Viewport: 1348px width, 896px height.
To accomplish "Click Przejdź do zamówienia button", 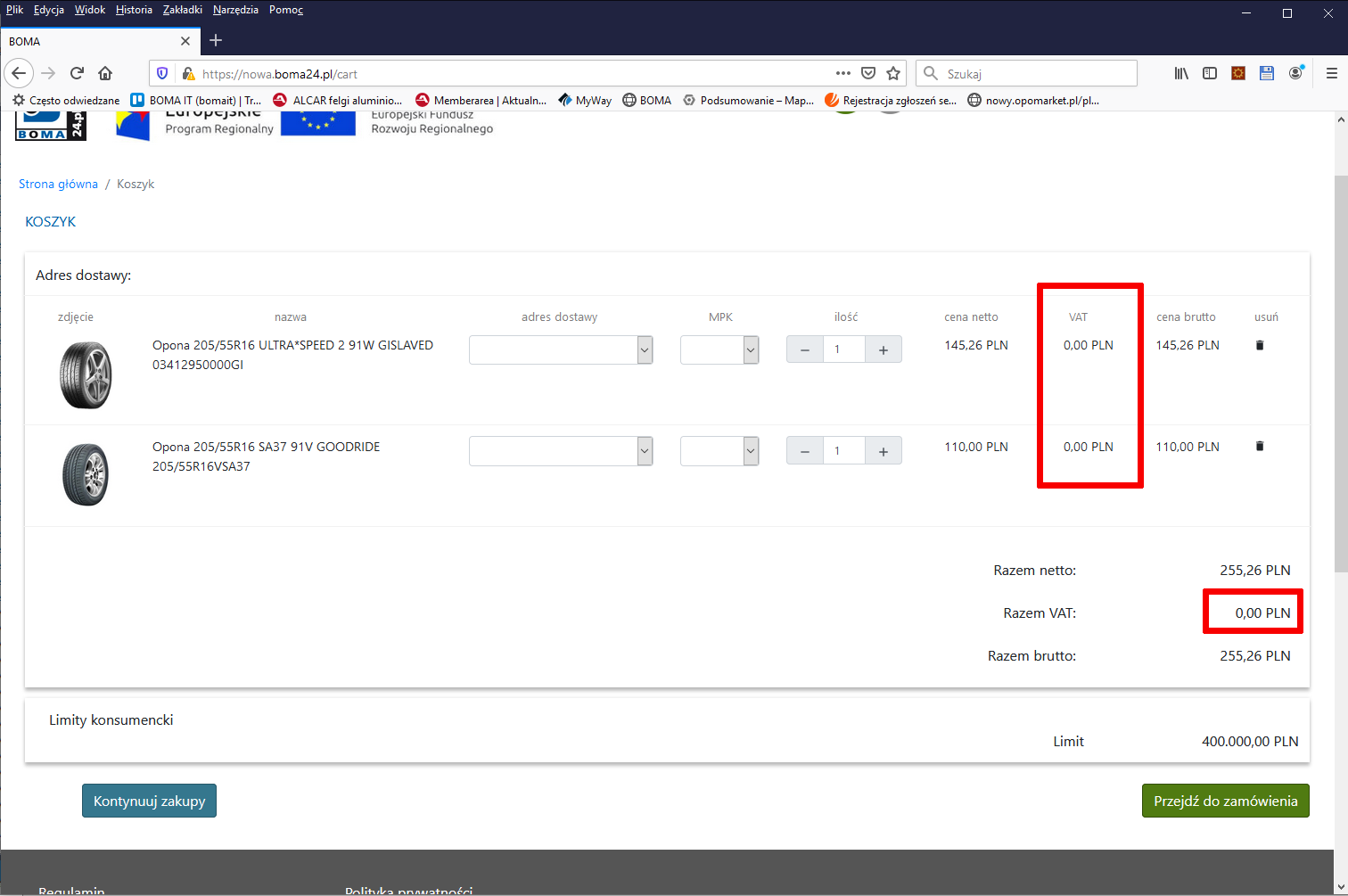I will coord(1225,801).
